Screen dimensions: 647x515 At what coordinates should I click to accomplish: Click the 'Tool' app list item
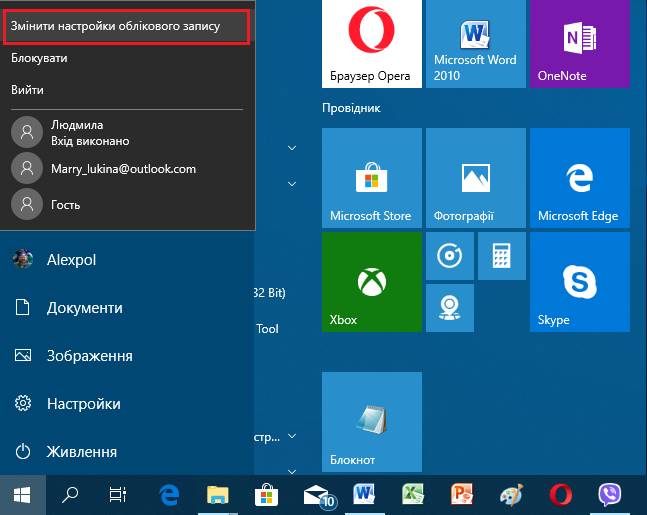(x=267, y=329)
